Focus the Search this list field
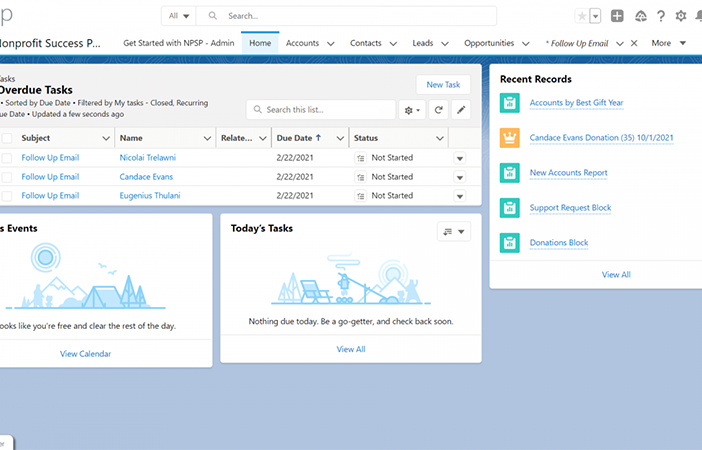 coord(321,110)
